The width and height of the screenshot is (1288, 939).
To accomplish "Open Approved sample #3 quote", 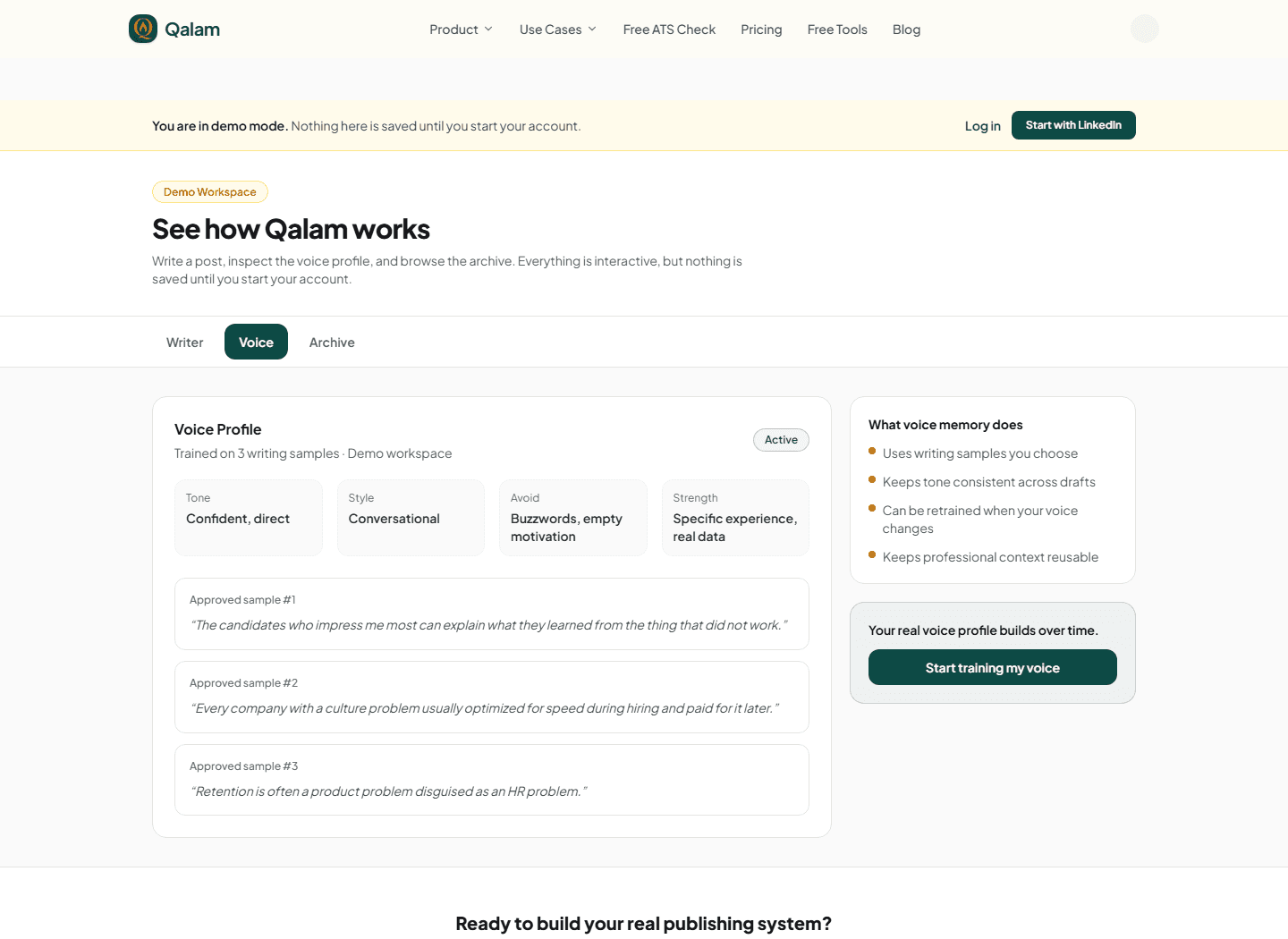I will (492, 780).
